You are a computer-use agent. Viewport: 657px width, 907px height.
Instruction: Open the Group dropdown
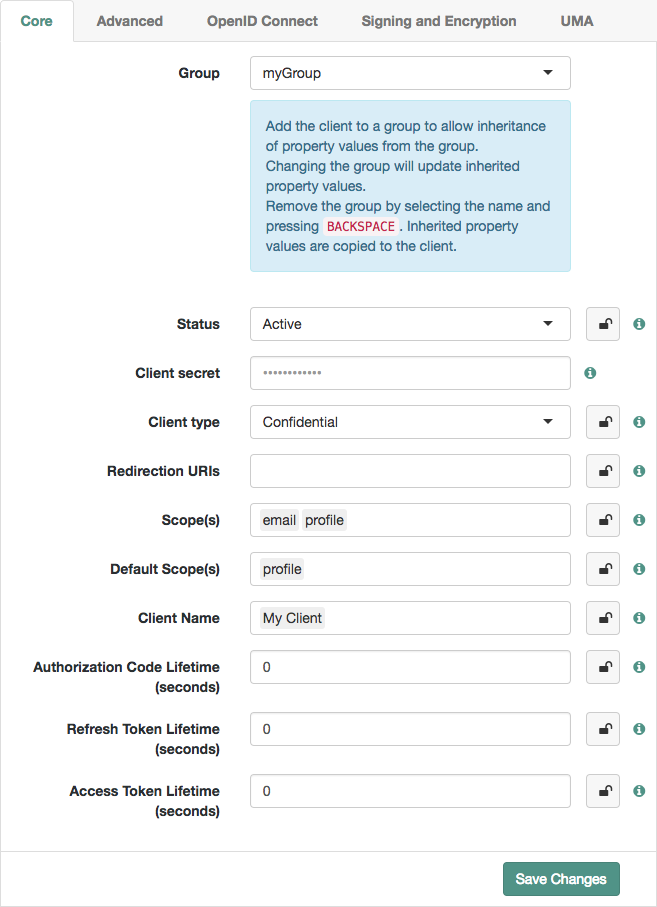410,73
